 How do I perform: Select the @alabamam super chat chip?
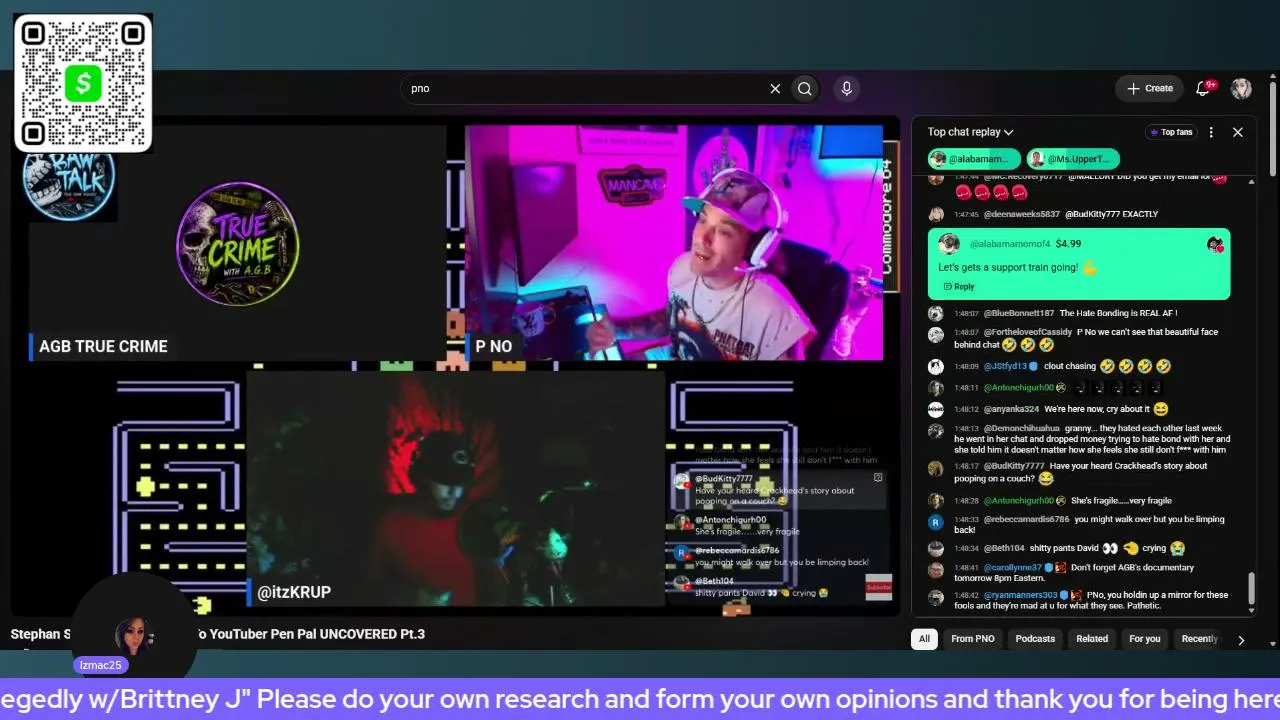tap(974, 159)
